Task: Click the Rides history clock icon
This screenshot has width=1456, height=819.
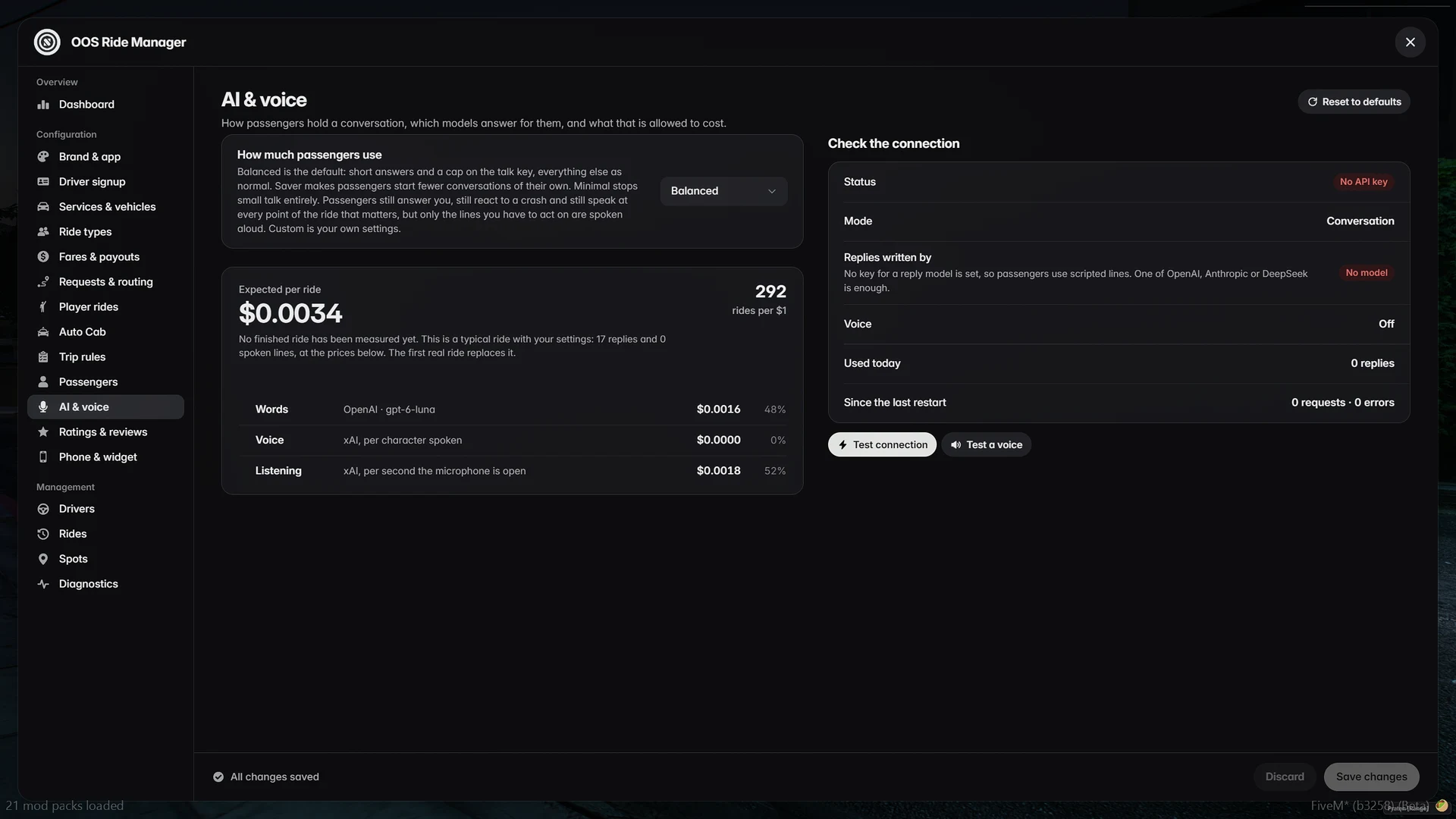Action: click(x=43, y=534)
